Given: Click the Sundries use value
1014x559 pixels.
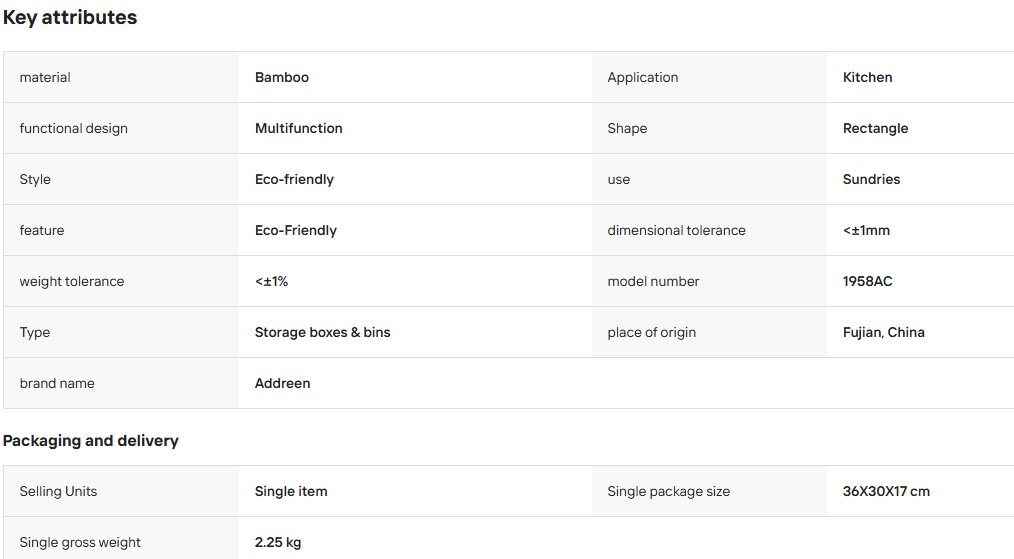Looking at the screenshot, I should coord(871,179).
